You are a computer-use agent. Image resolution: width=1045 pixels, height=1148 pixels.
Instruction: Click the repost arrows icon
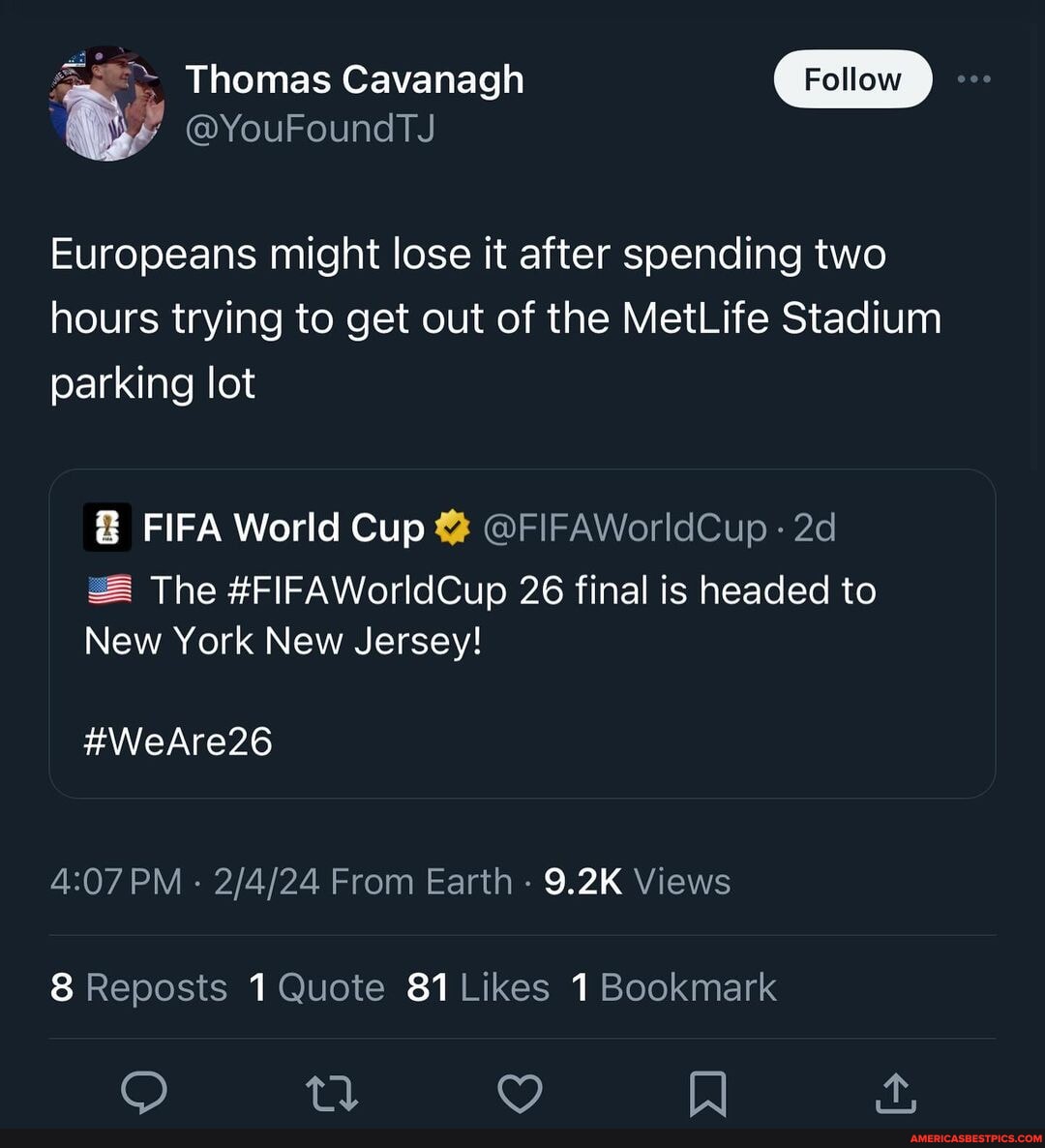coord(332,1093)
